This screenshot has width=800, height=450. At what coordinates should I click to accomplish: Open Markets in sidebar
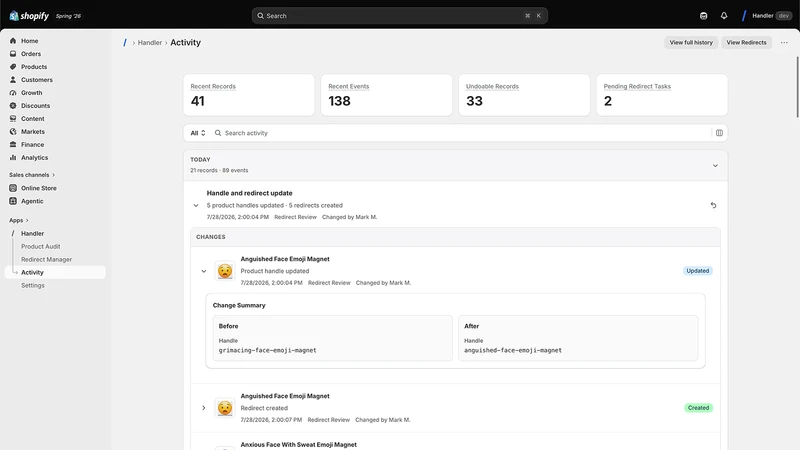(x=55, y=132)
